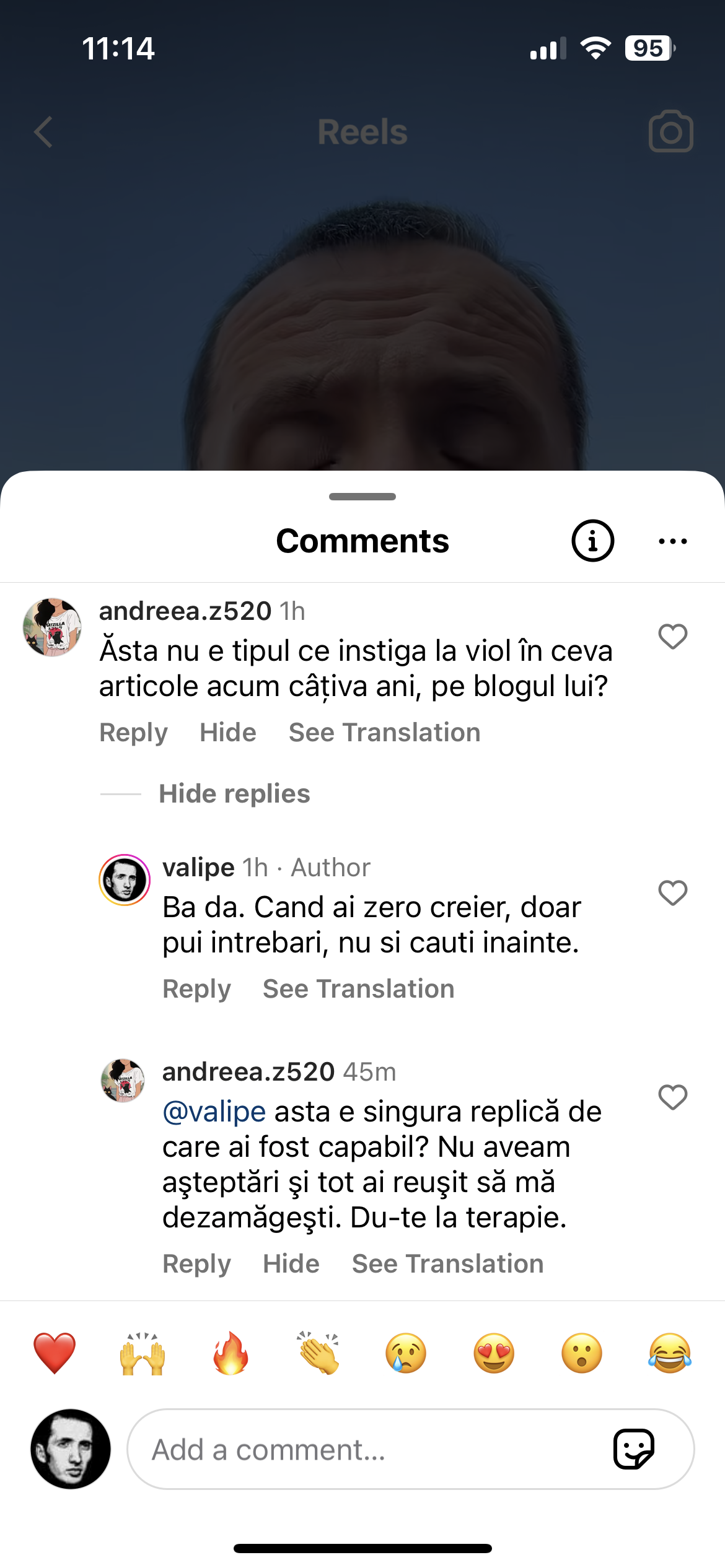Viewport: 725px width, 1568px height.
Task: Hide andreea.z520's top comment
Action: 227,733
